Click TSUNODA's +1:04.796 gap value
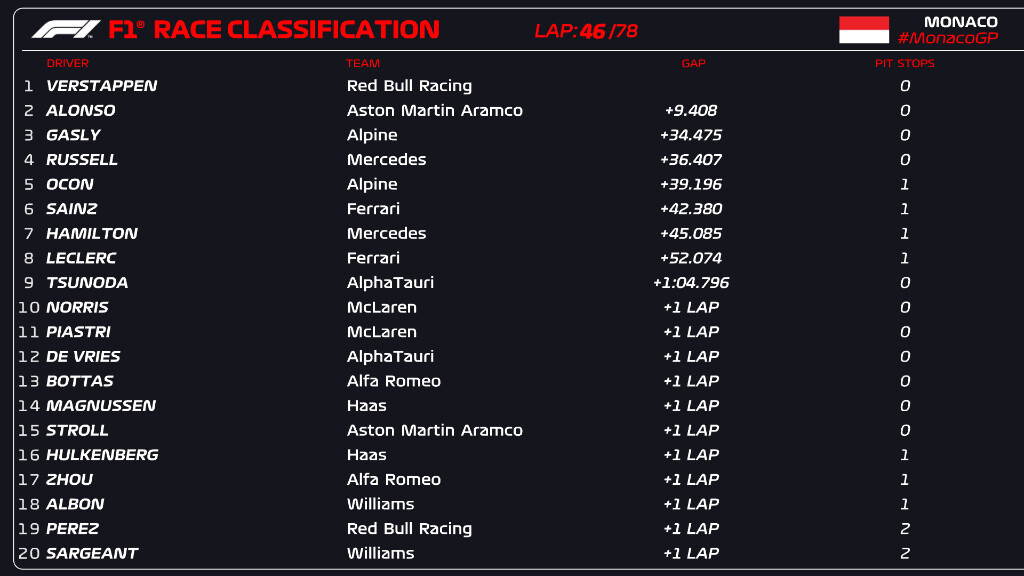This screenshot has width=1024, height=576. click(691, 283)
